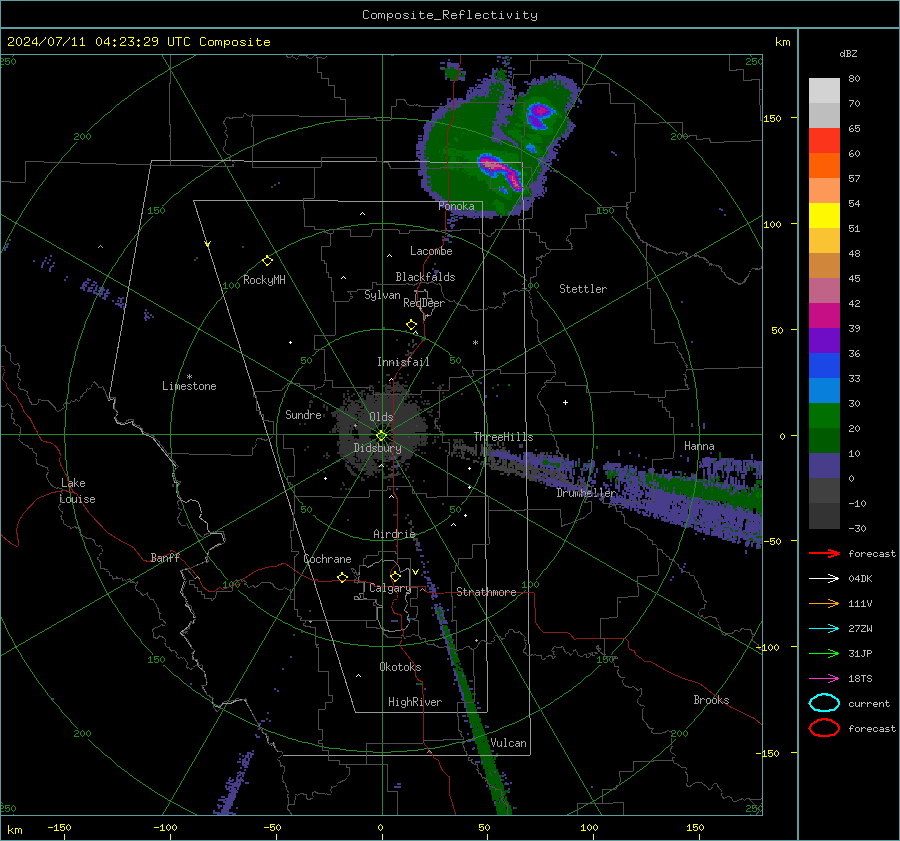Click the Drumheller city label
900x841 pixels.
click(586, 493)
